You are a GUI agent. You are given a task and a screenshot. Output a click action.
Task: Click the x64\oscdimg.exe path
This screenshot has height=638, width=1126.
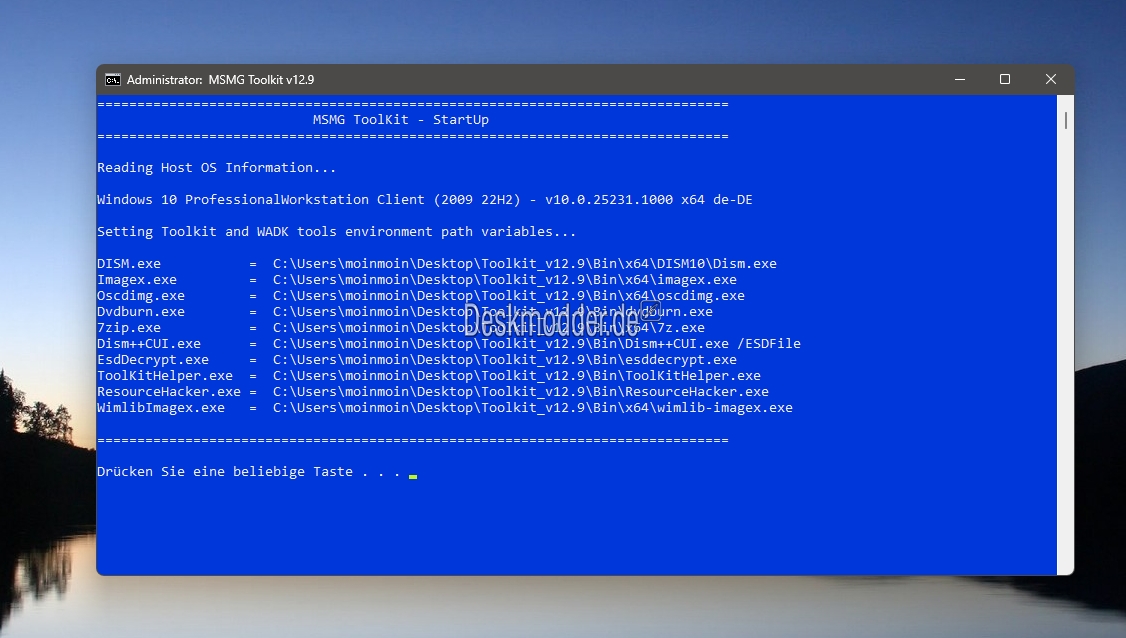[x=508, y=296]
